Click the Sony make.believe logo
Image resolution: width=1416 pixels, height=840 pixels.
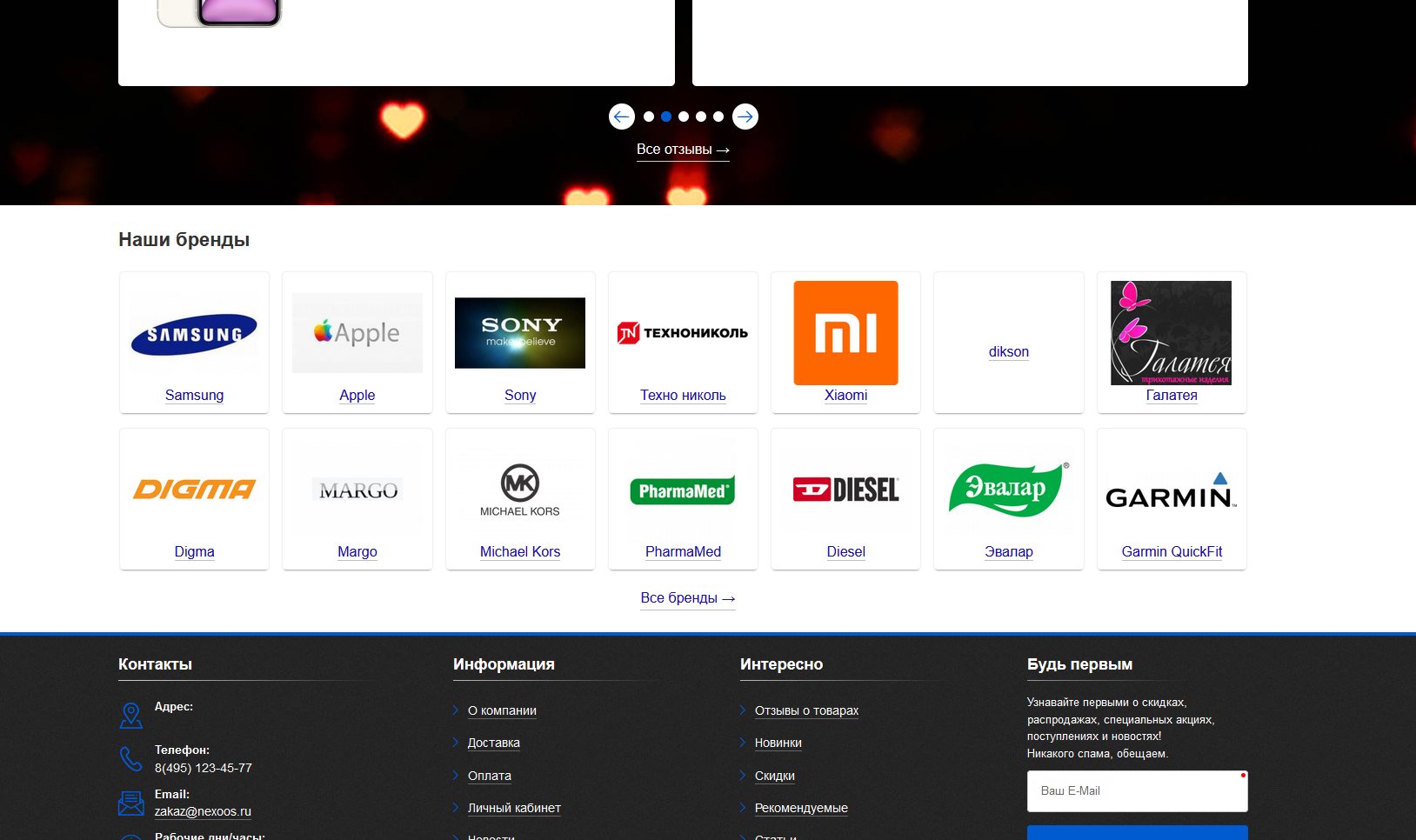pos(520,333)
